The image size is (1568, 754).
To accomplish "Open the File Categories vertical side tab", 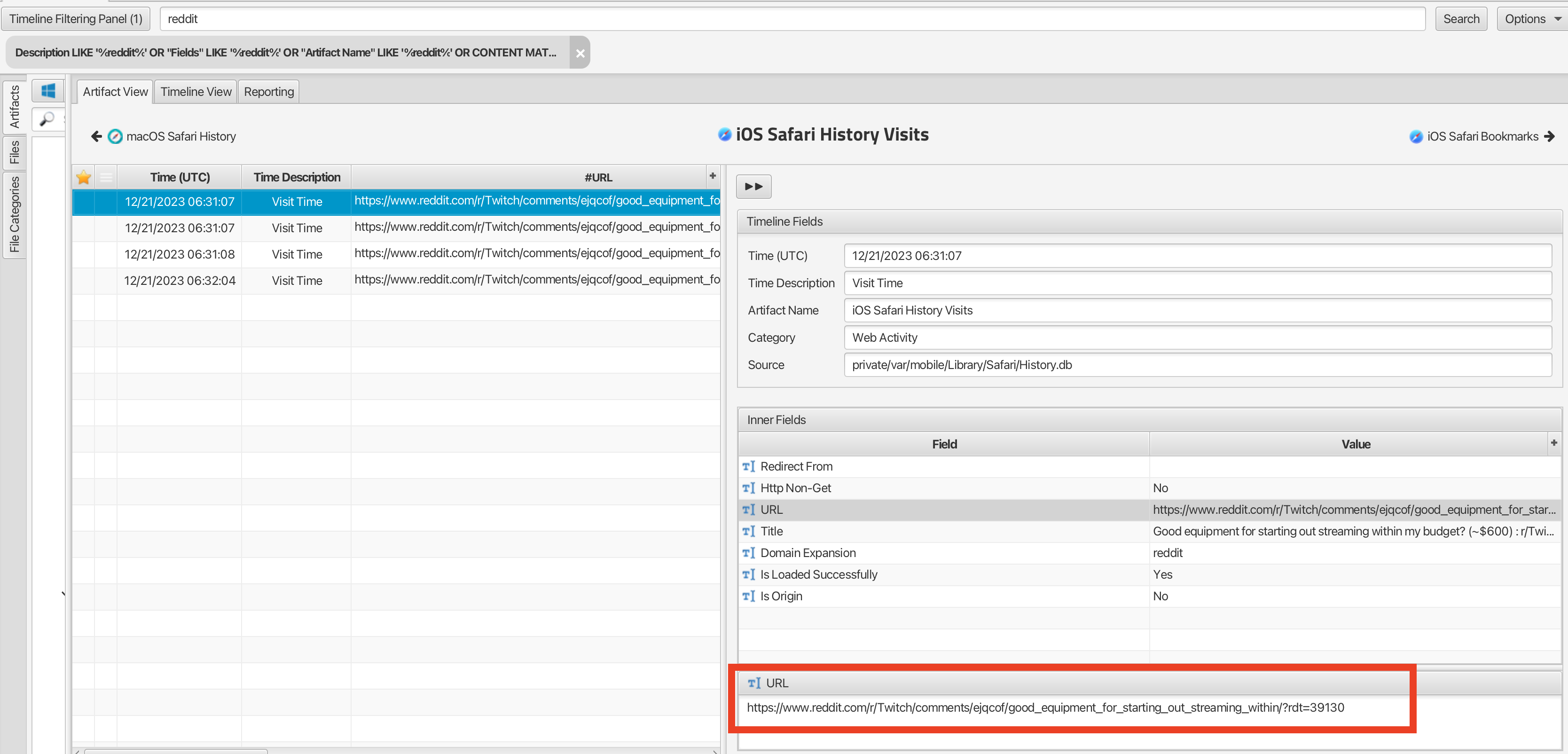I will pos(14,215).
